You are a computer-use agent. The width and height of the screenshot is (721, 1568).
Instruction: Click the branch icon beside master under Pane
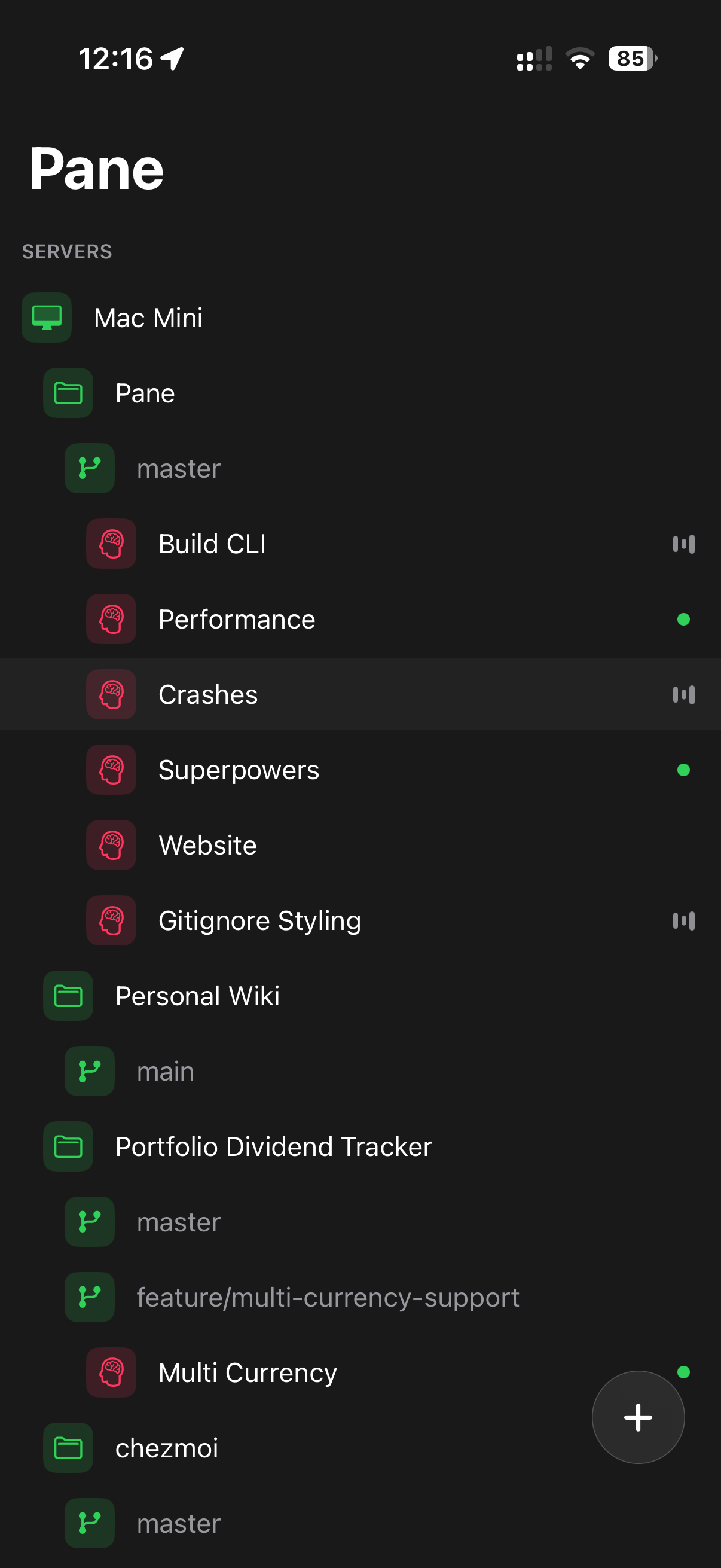coord(90,468)
